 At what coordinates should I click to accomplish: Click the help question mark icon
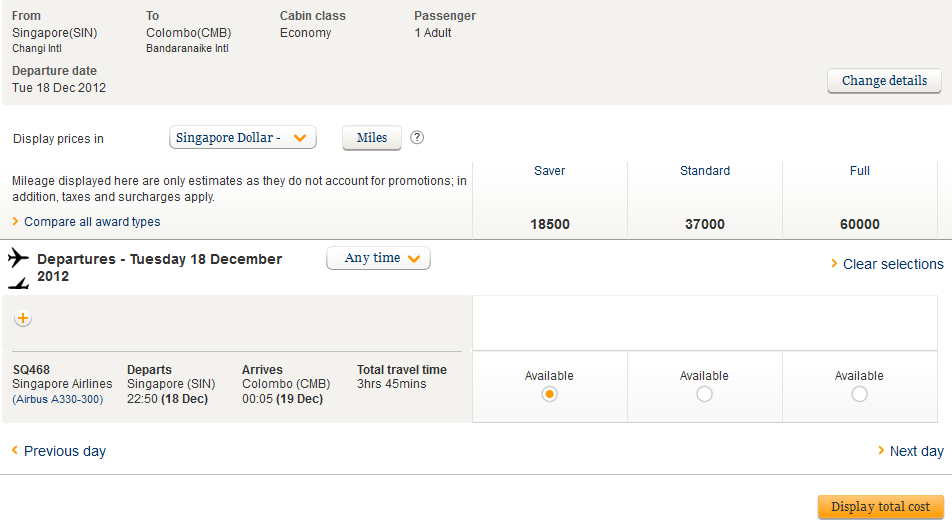(417, 138)
